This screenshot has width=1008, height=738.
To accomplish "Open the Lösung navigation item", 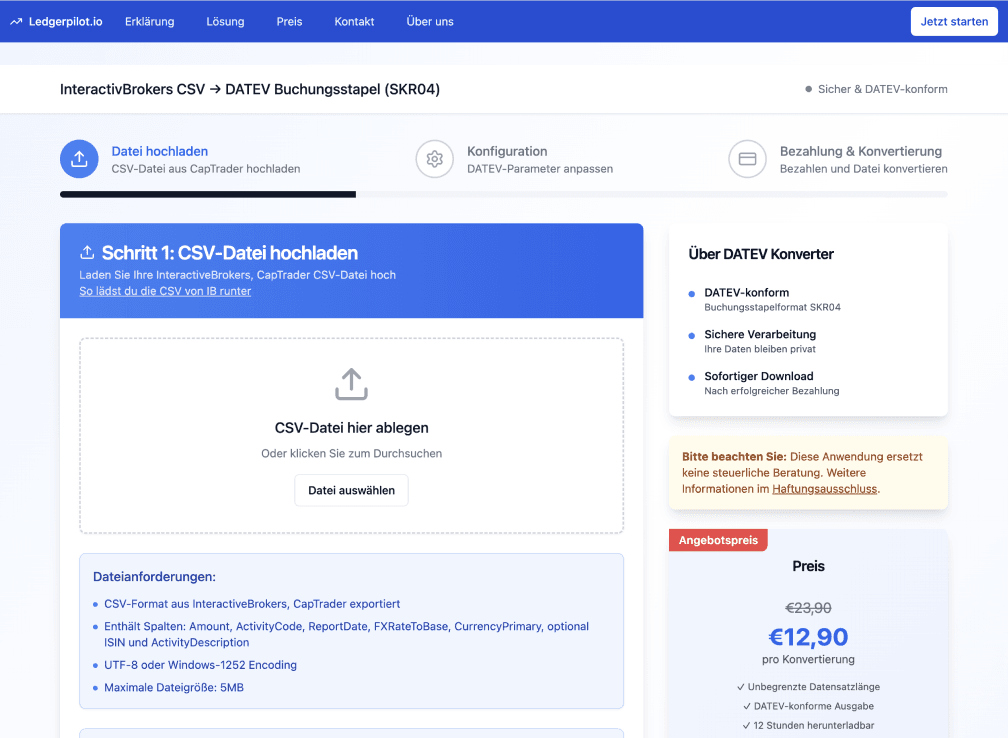I will [x=225, y=20].
